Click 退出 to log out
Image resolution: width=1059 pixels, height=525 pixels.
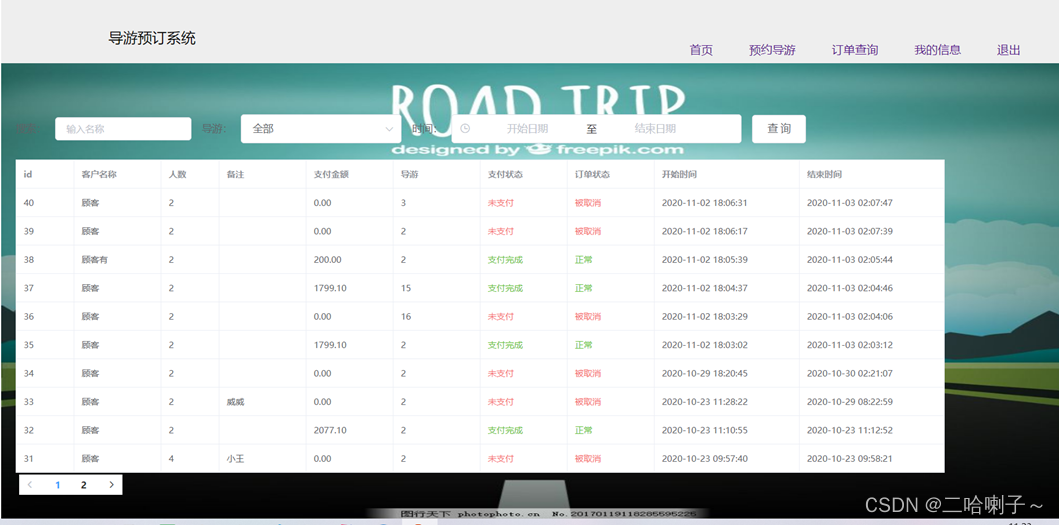click(x=1008, y=50)
